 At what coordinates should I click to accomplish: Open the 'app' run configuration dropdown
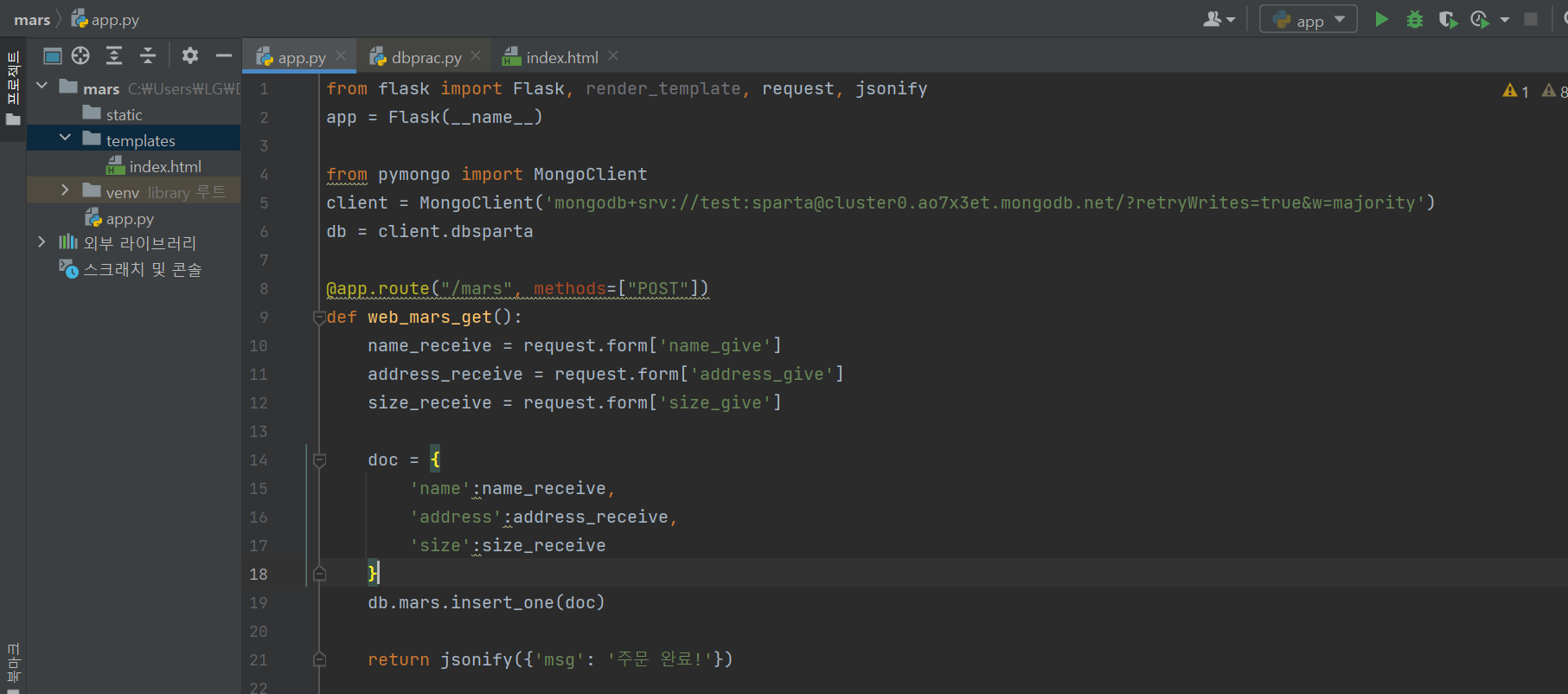pos(1308,19)
